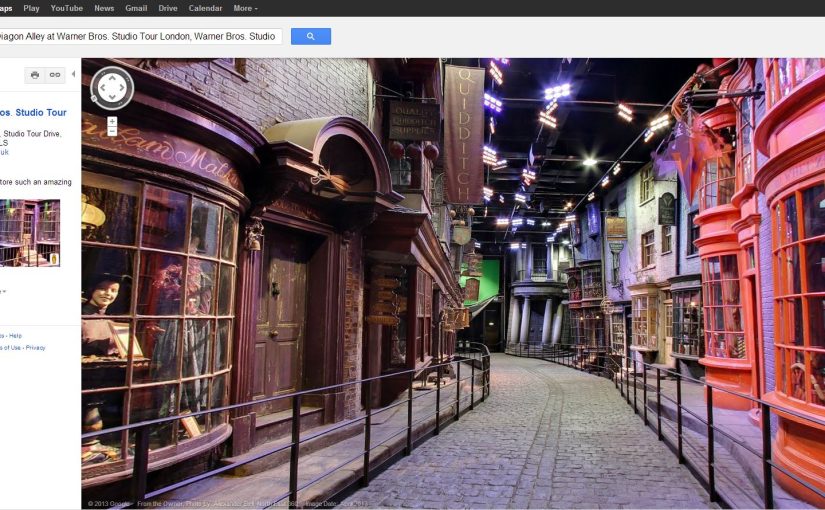Click the Pegman icon on photo thumbnail
825x510 pixels.
(54, 258)
